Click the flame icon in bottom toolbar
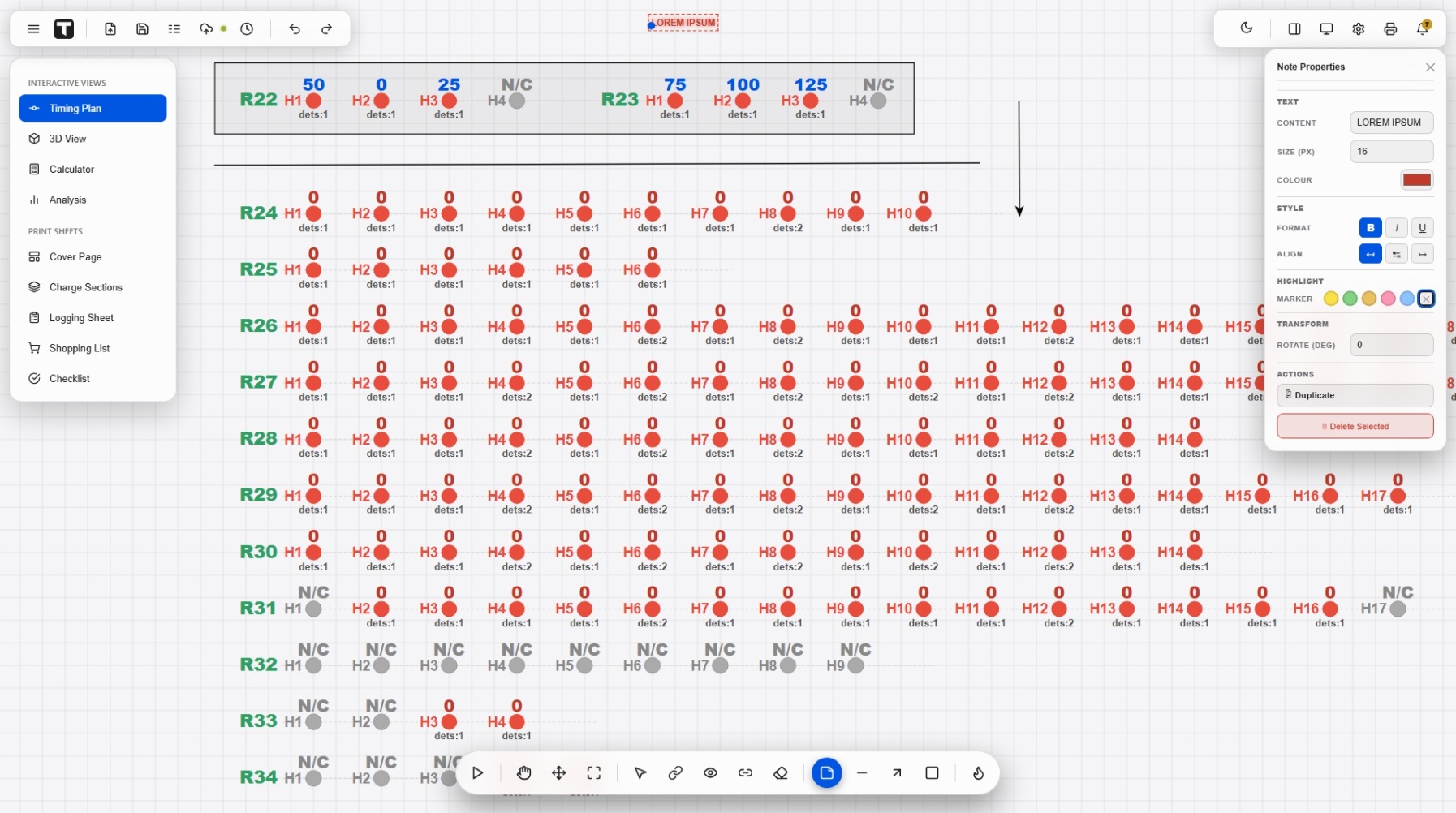This screenshot has height=813, width=1456. coord(979,773)
